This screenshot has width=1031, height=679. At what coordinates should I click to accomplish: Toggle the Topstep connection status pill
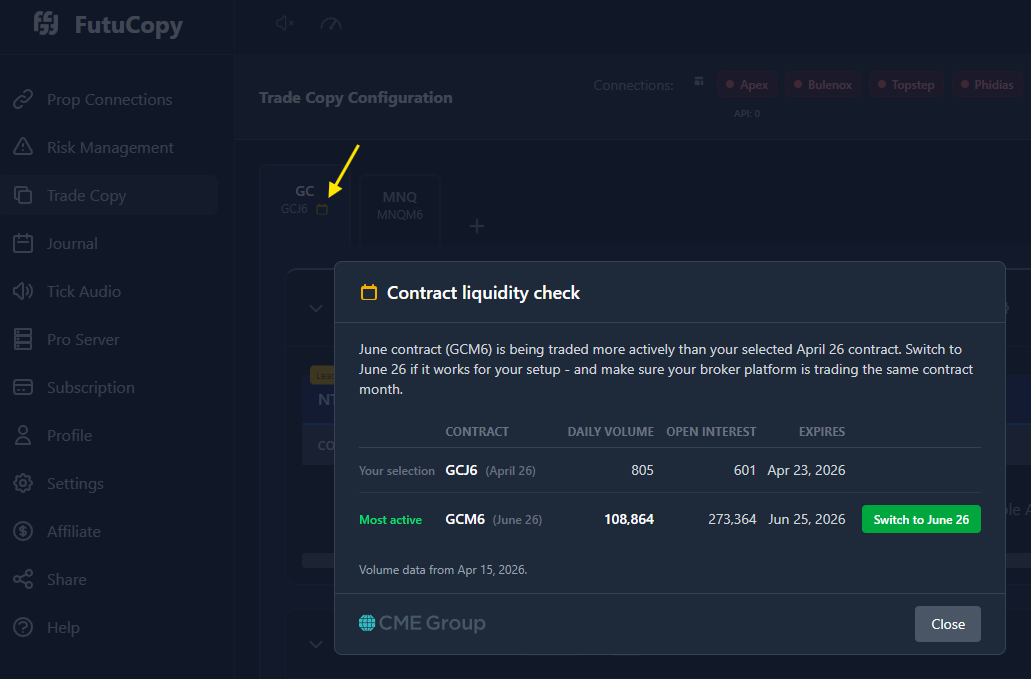[x=906, y=85]
